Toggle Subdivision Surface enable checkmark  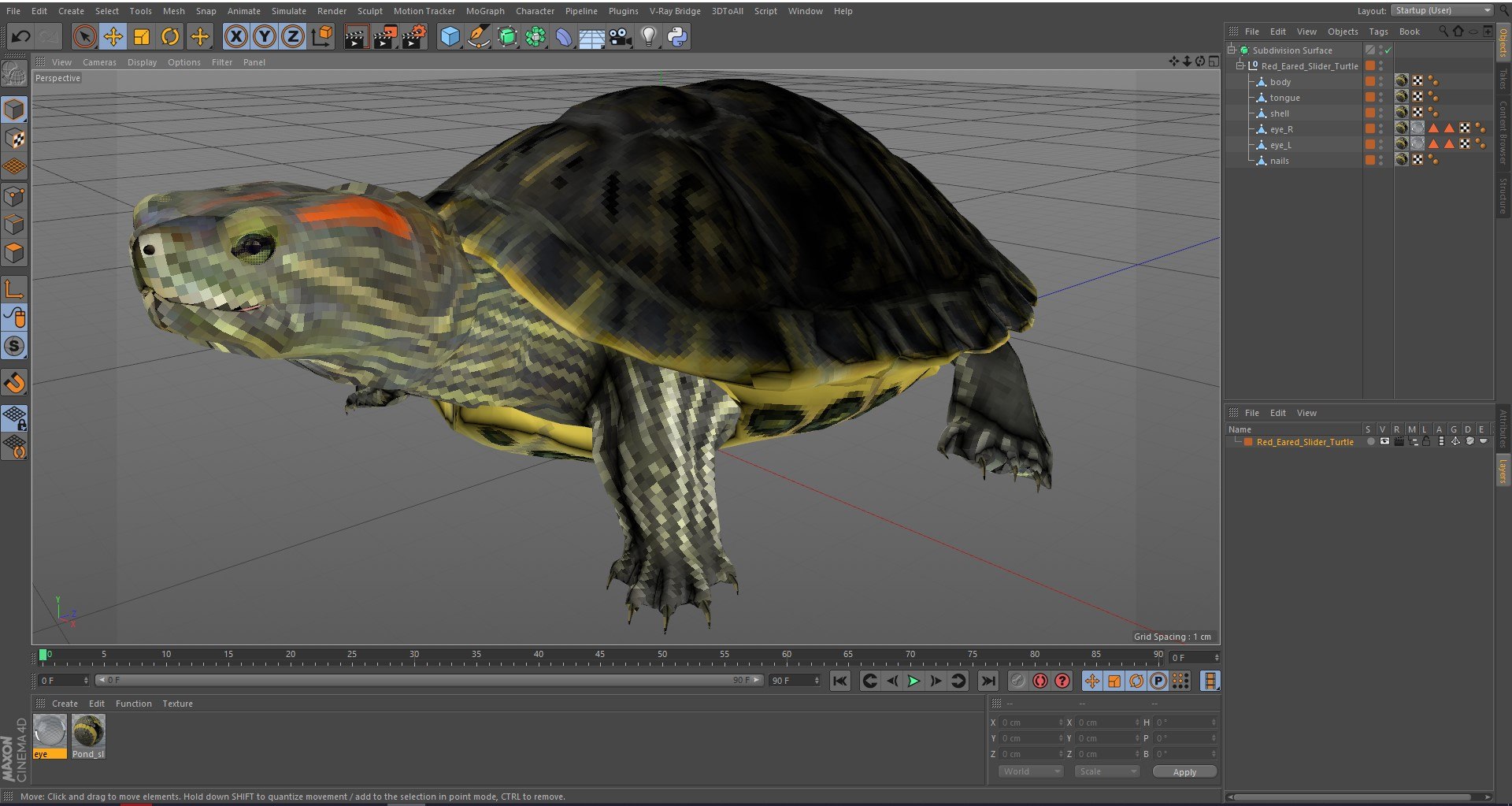(x=1388, y=50)
